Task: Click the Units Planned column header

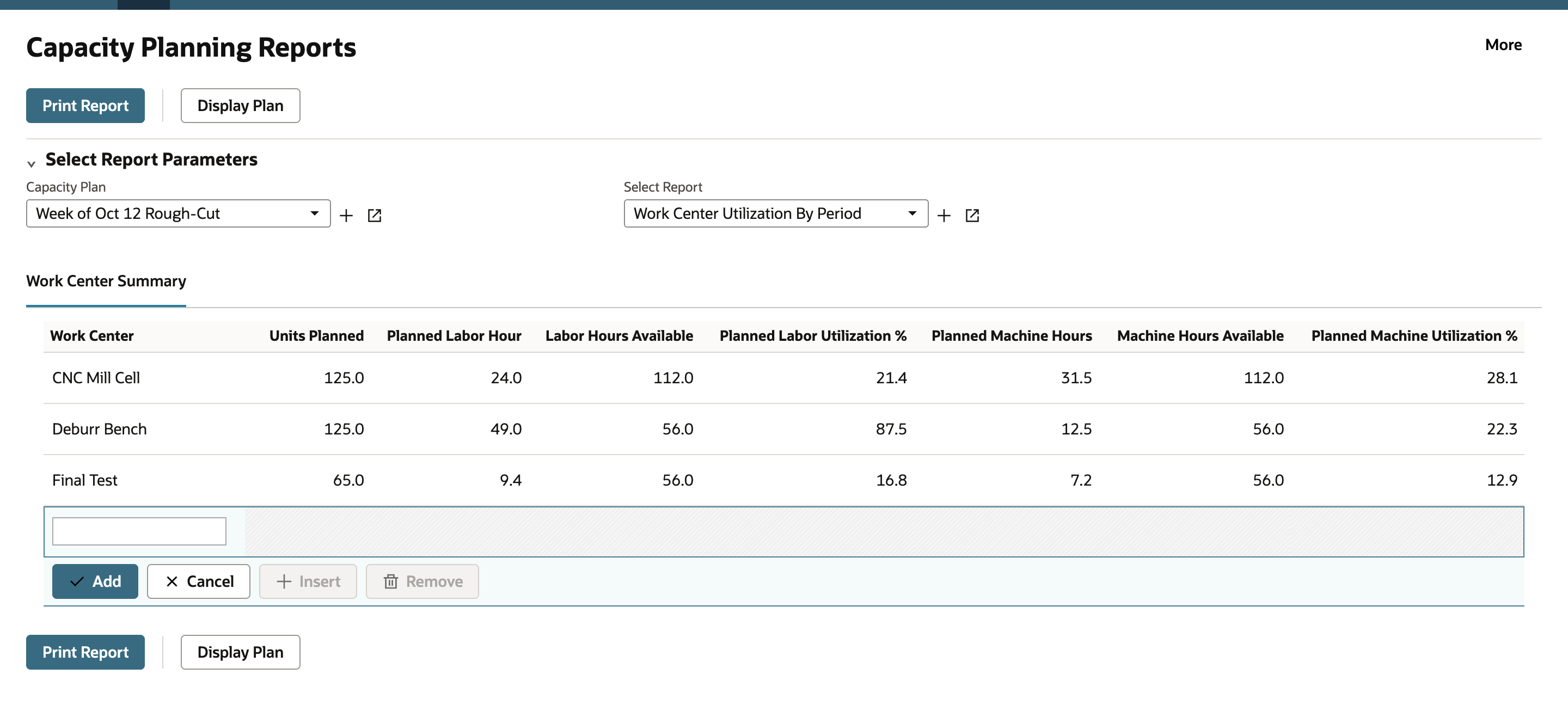Action: coord(316,336)
